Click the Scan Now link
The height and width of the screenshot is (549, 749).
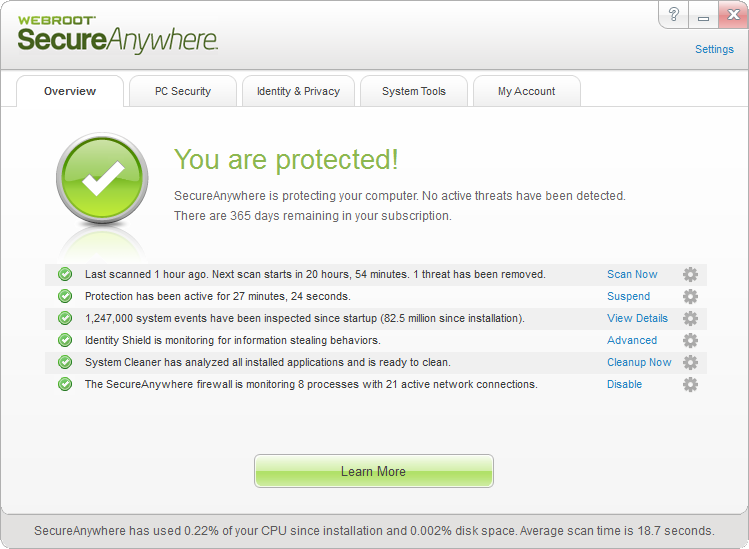pyautogui.click(x=632, y=274)
